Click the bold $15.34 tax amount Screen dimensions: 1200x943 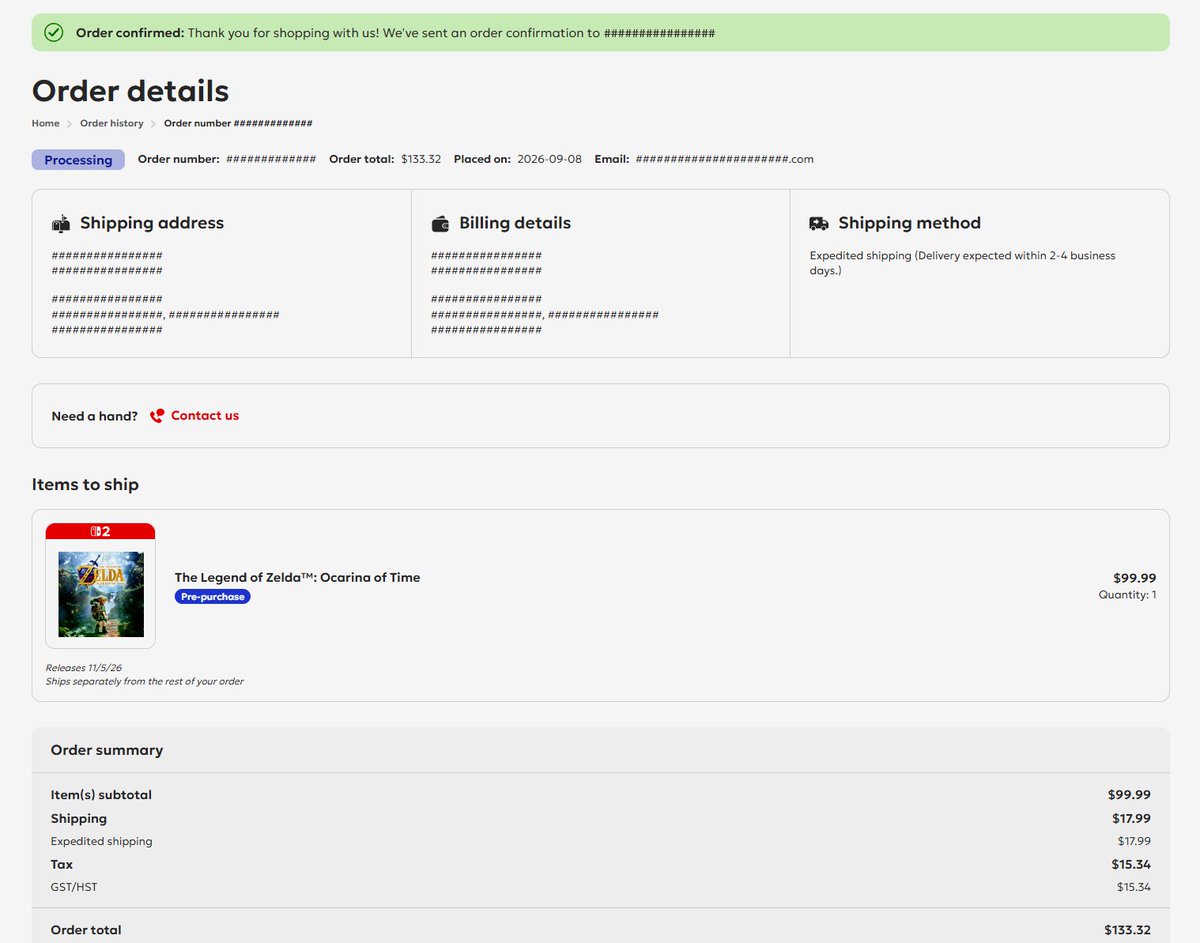[1131, 864]
